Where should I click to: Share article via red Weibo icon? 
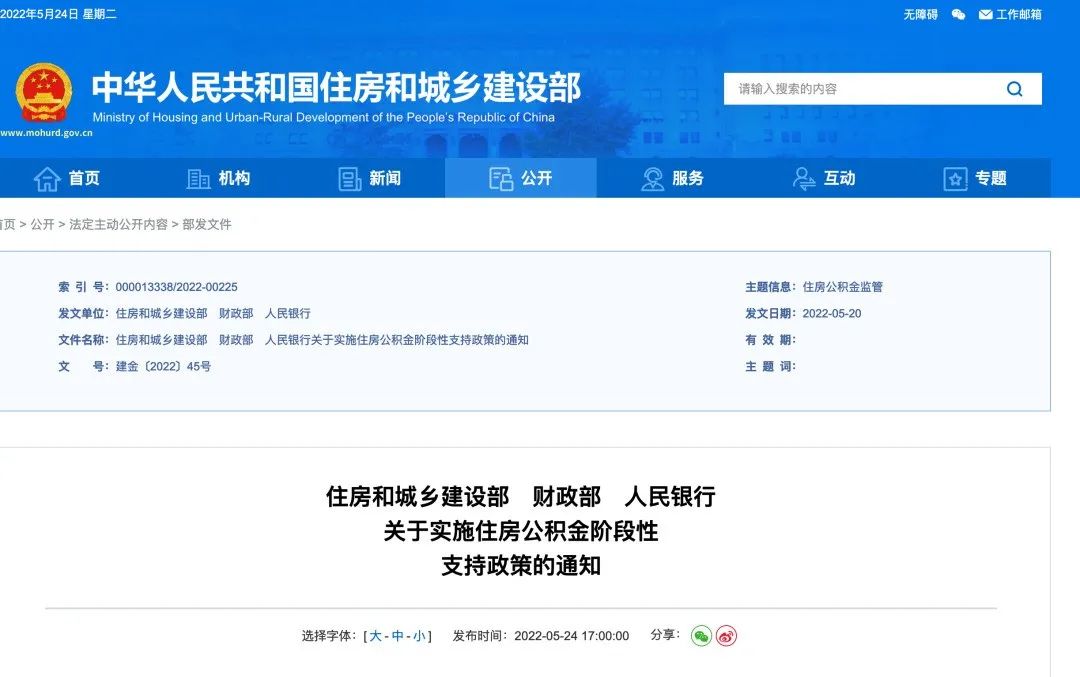point(726,636)
